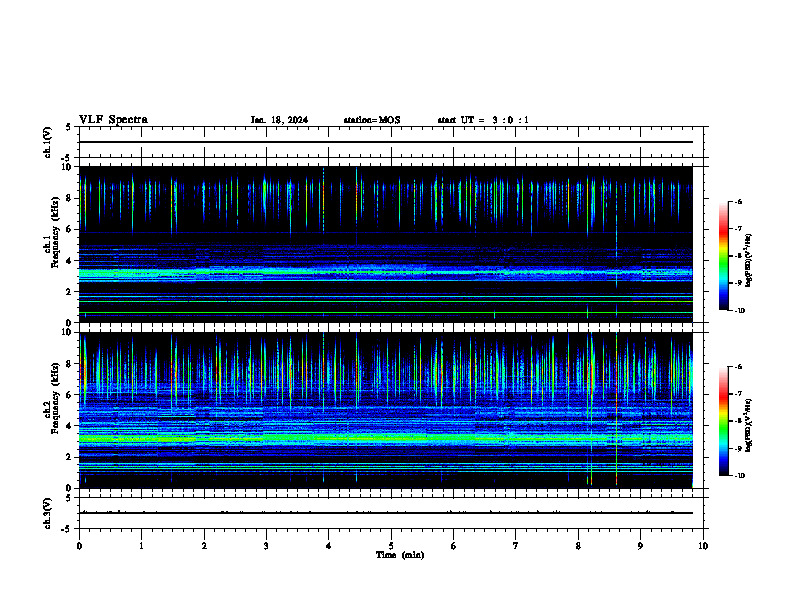Click the time axis tick label "10" at bottom
The image size is (792, 612).
[703, 546]
